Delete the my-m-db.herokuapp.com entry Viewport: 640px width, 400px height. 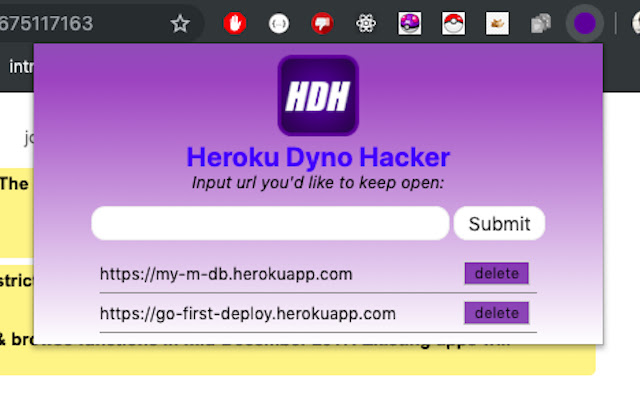click(x=497, y=273)
